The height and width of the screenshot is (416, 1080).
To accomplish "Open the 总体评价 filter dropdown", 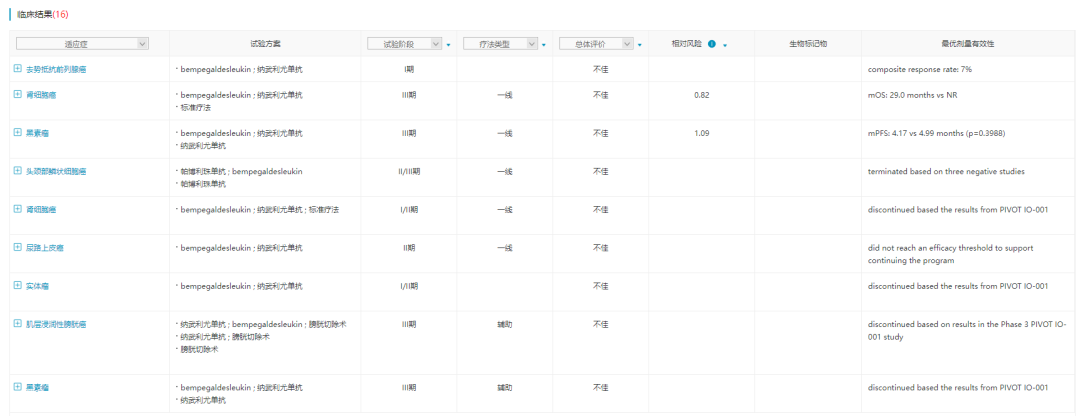I will tap(596, 44).
